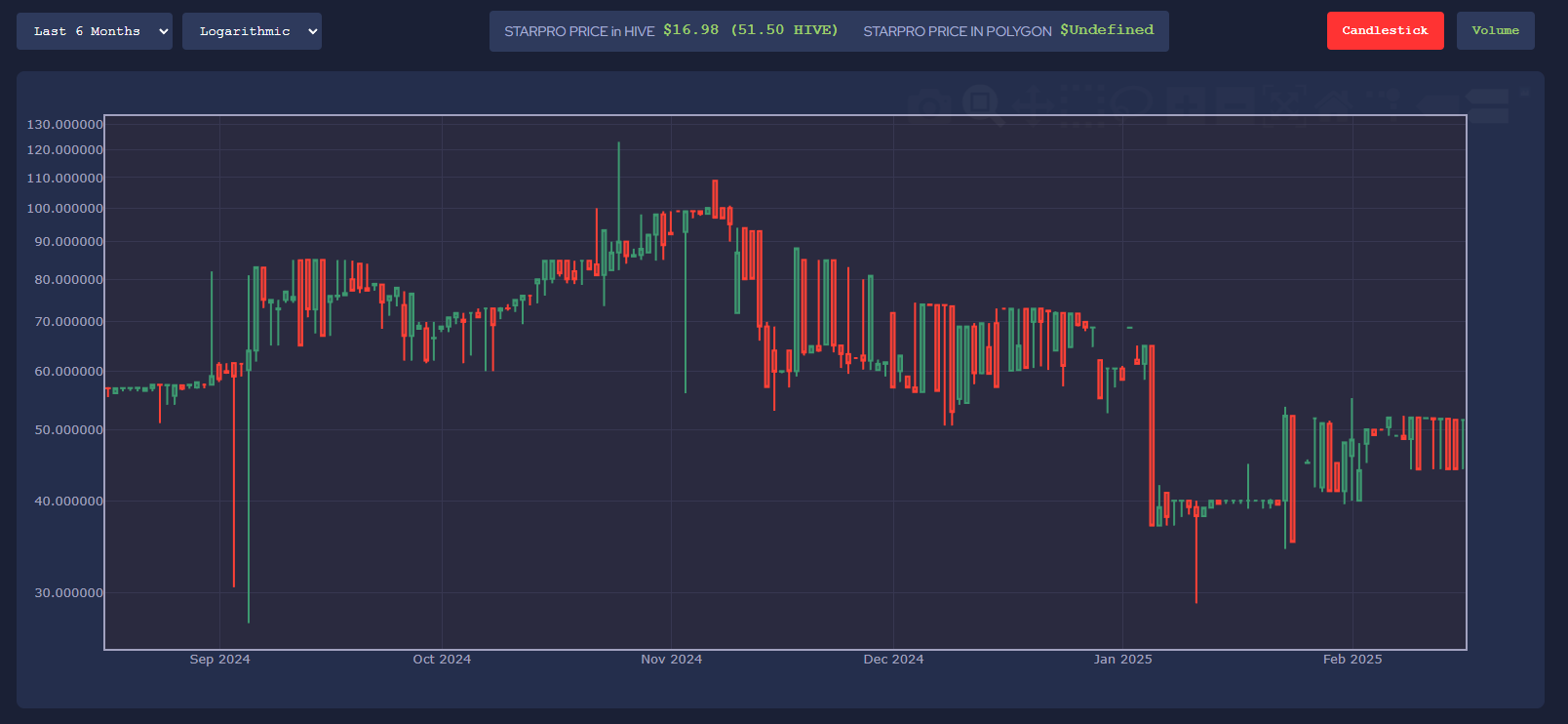Click the Feb 2025 x-axis label

(x=1352, y=660)
